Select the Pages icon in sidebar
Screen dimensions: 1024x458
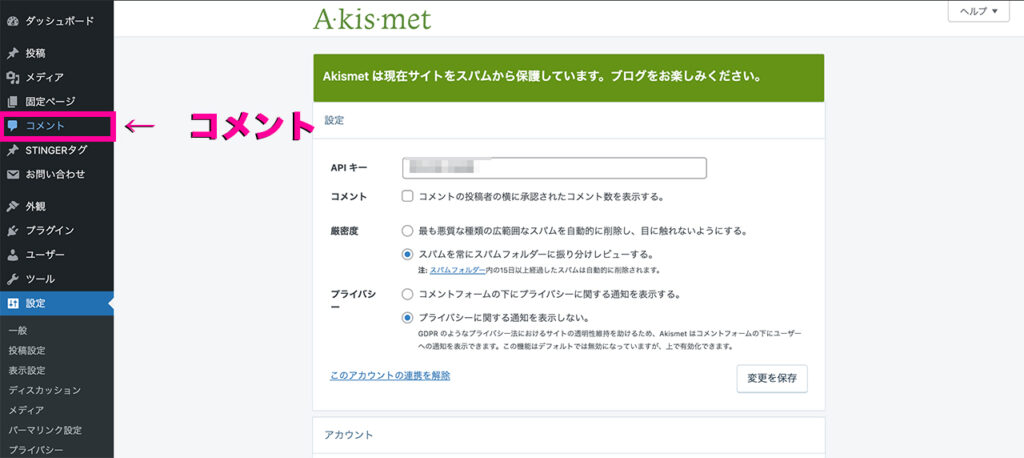(x=12, y=101)
